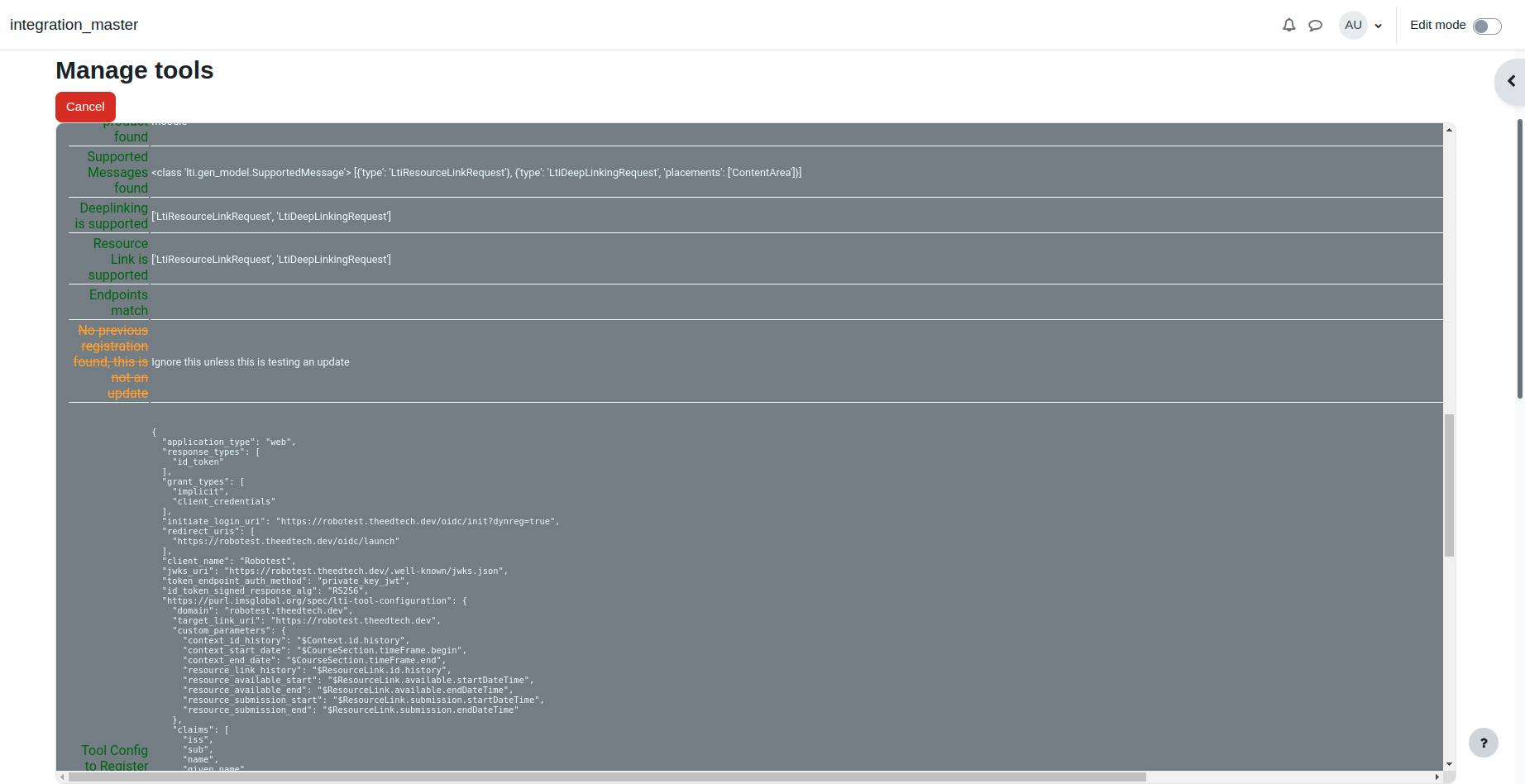Click 'Resource Link is supported' label

pyautogui.click(x=118, y=259)
